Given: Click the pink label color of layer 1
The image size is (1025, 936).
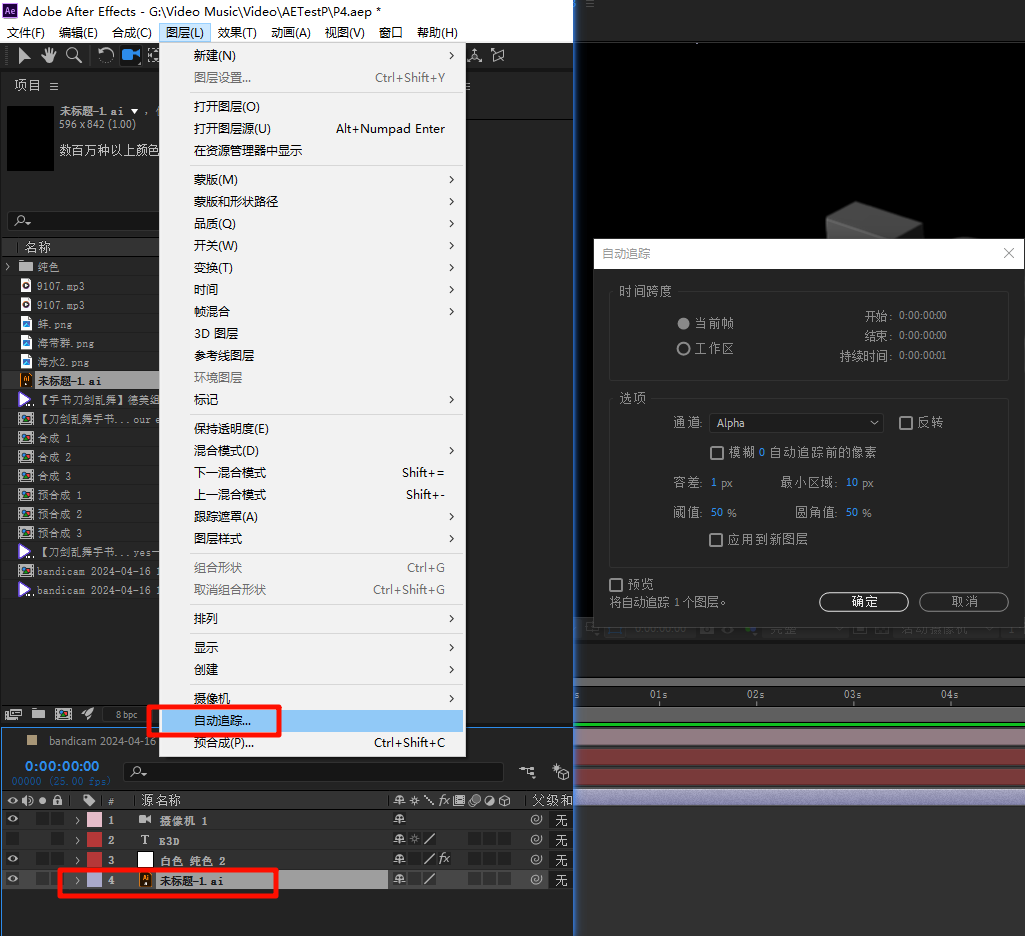Looking at the screenshot, I should click(95, 820).
